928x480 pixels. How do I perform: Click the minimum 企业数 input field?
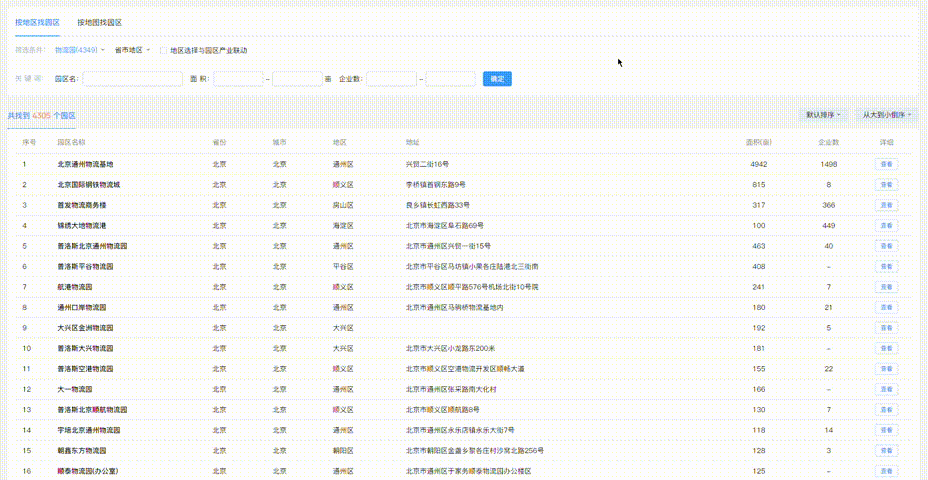[391, 78]
